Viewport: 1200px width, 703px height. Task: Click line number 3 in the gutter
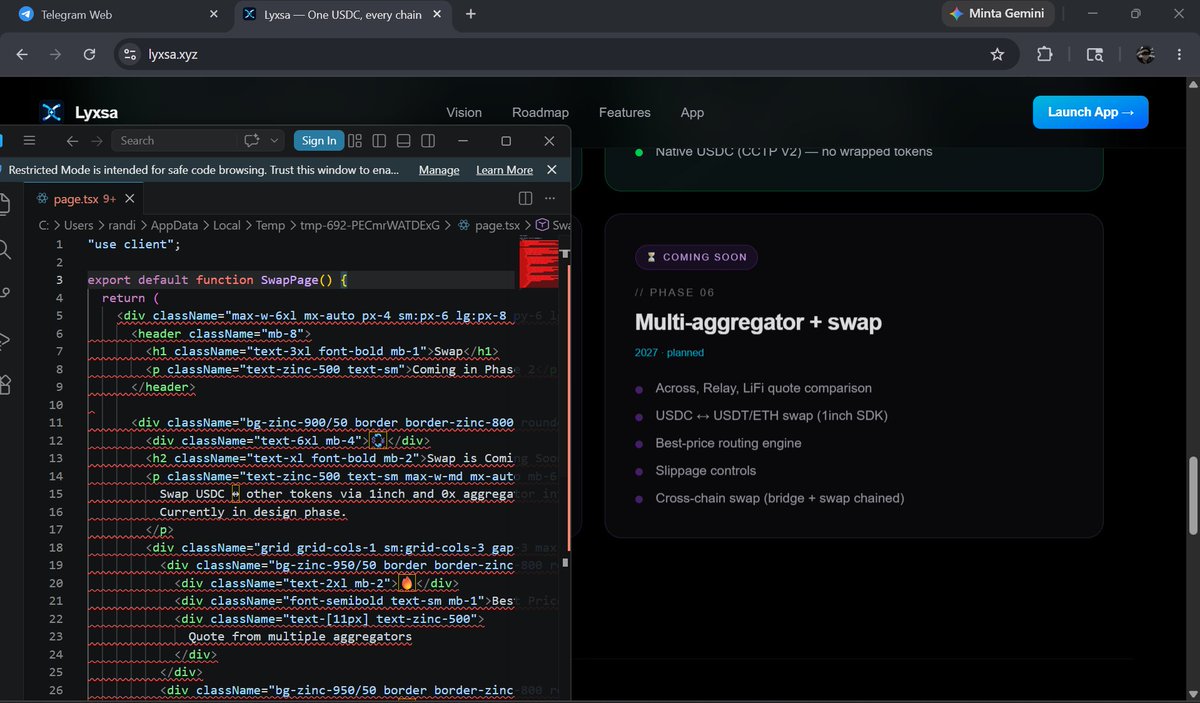coord(60,280)
